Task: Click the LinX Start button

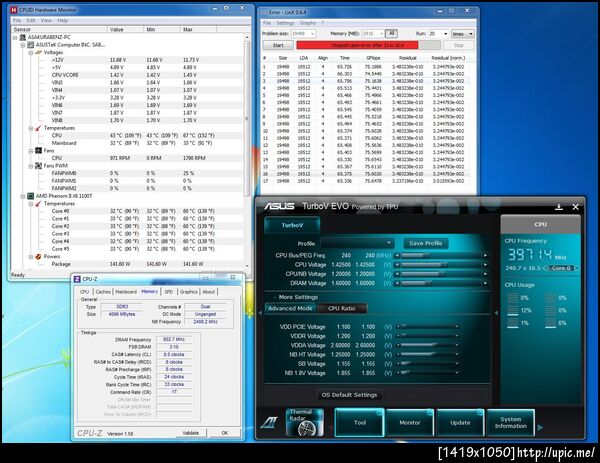Action: (278, 45)
